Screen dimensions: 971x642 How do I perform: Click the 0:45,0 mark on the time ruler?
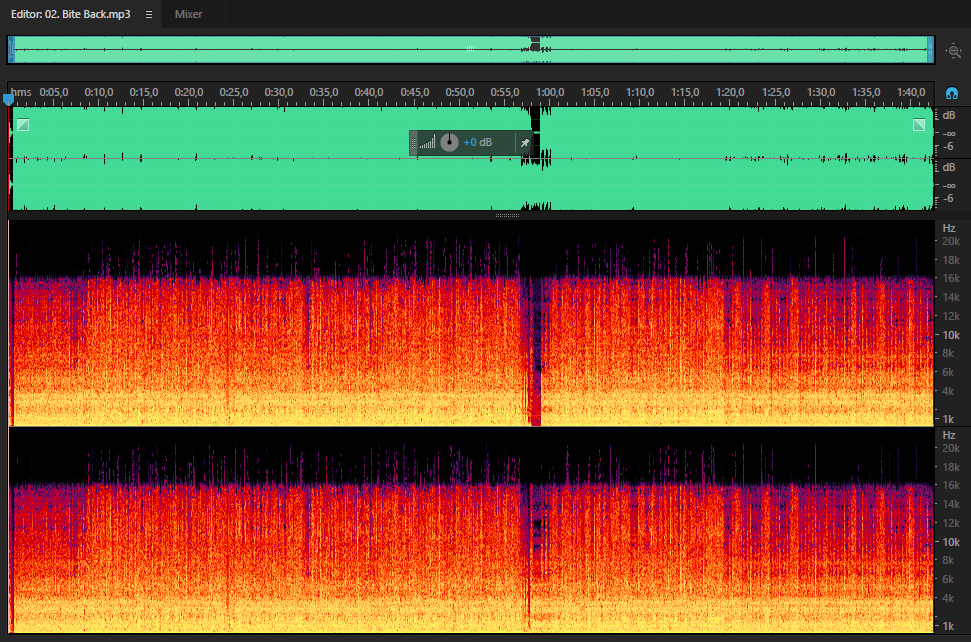[414, 92]
